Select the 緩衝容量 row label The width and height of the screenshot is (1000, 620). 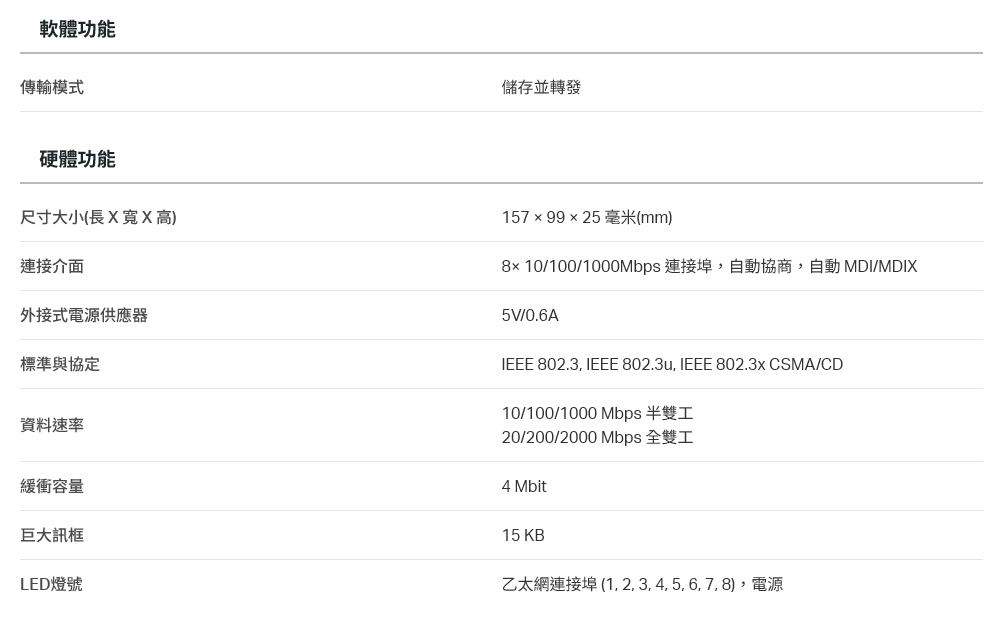tap(52, 487)
